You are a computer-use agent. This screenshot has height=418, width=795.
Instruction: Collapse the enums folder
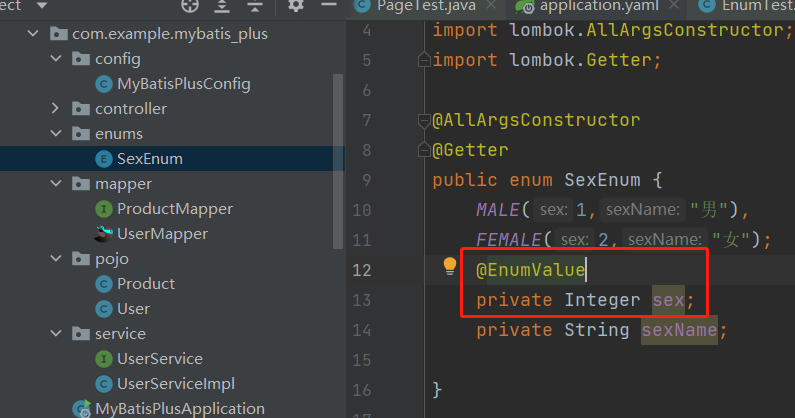[56, 134]
